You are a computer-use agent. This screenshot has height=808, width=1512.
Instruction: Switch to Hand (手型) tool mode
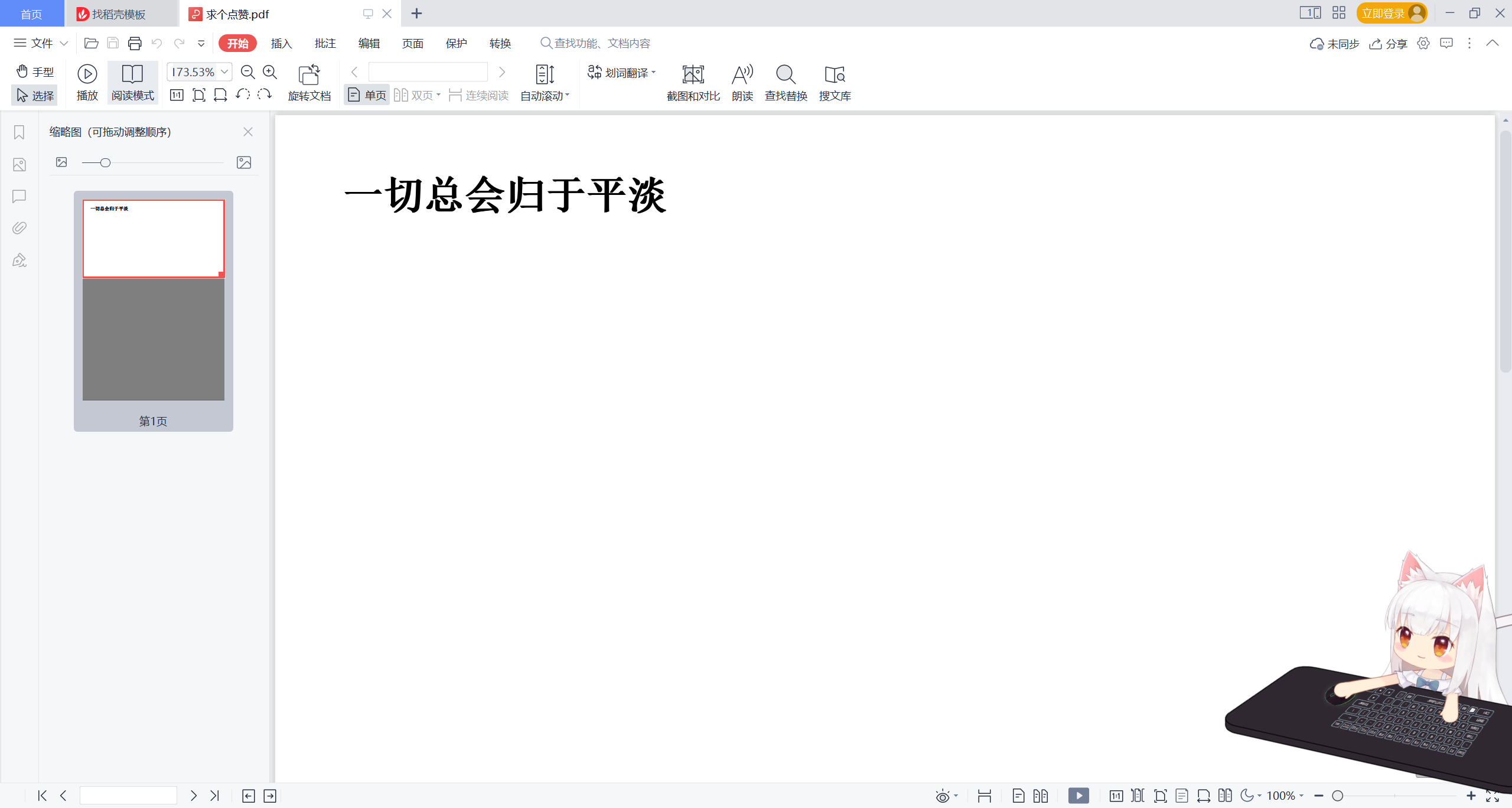tap(34, 71)
